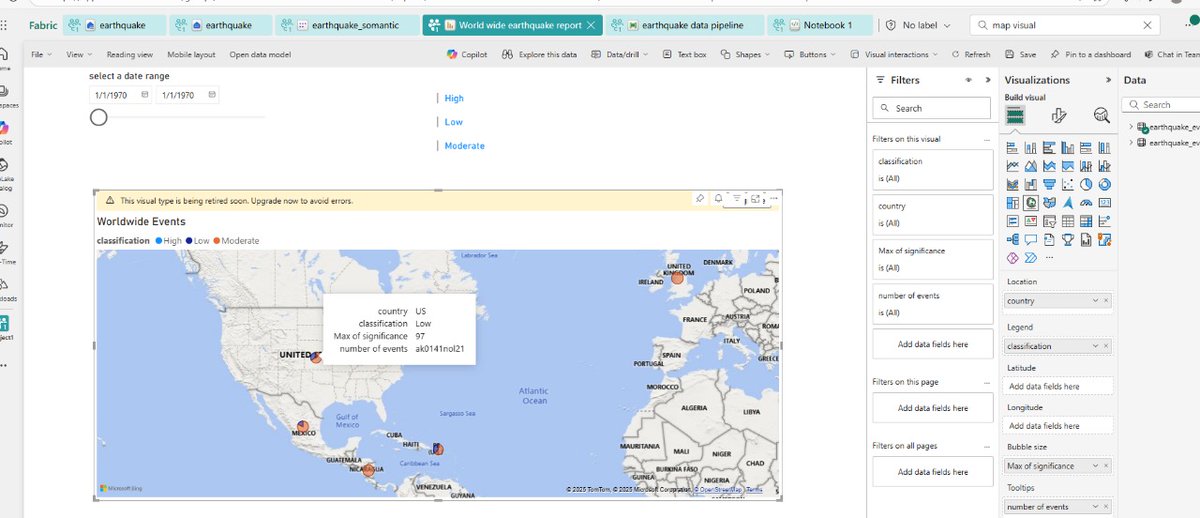The height and width of the screenshot is (518, 1200).
Task: Open the Build visual fields tab
Action: pos(1015,116)
